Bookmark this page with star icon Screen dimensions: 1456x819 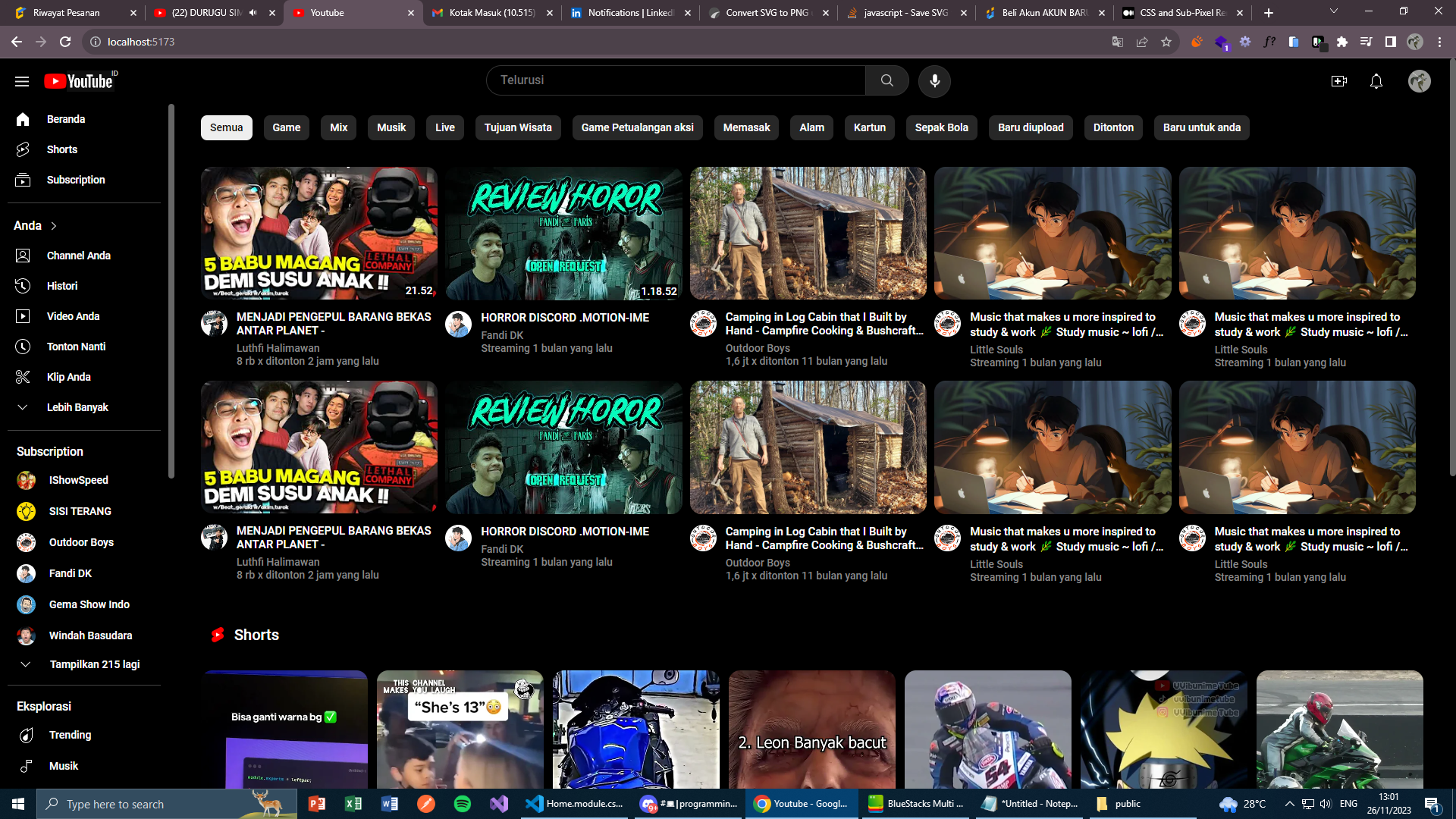1166,42
